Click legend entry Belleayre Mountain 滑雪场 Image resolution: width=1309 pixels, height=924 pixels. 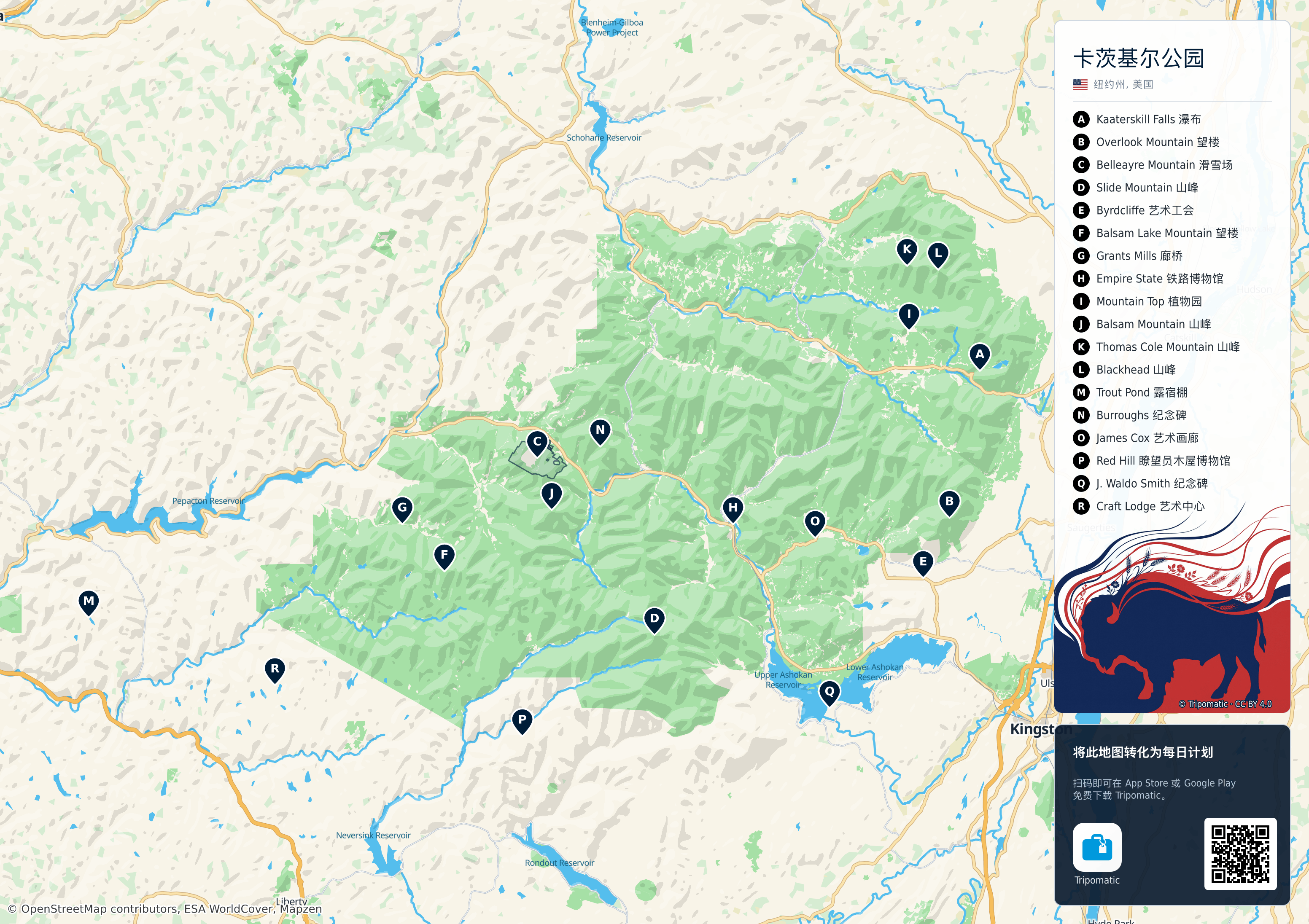point(1153,165)
